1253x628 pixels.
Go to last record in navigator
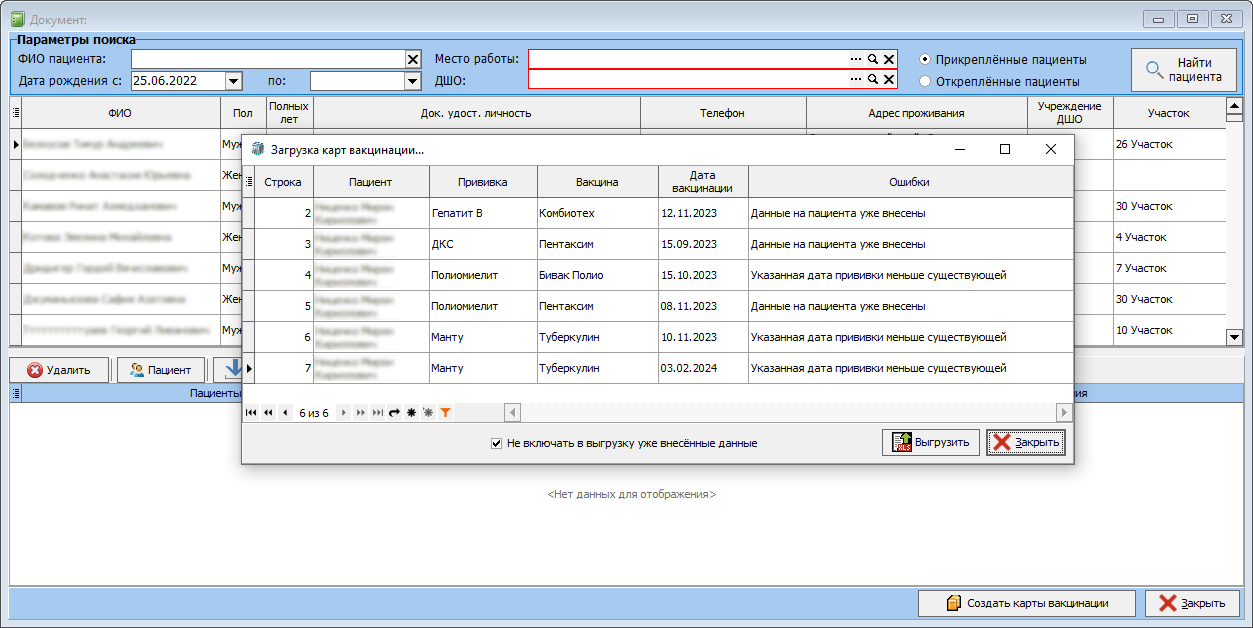[x=377, y=412]
